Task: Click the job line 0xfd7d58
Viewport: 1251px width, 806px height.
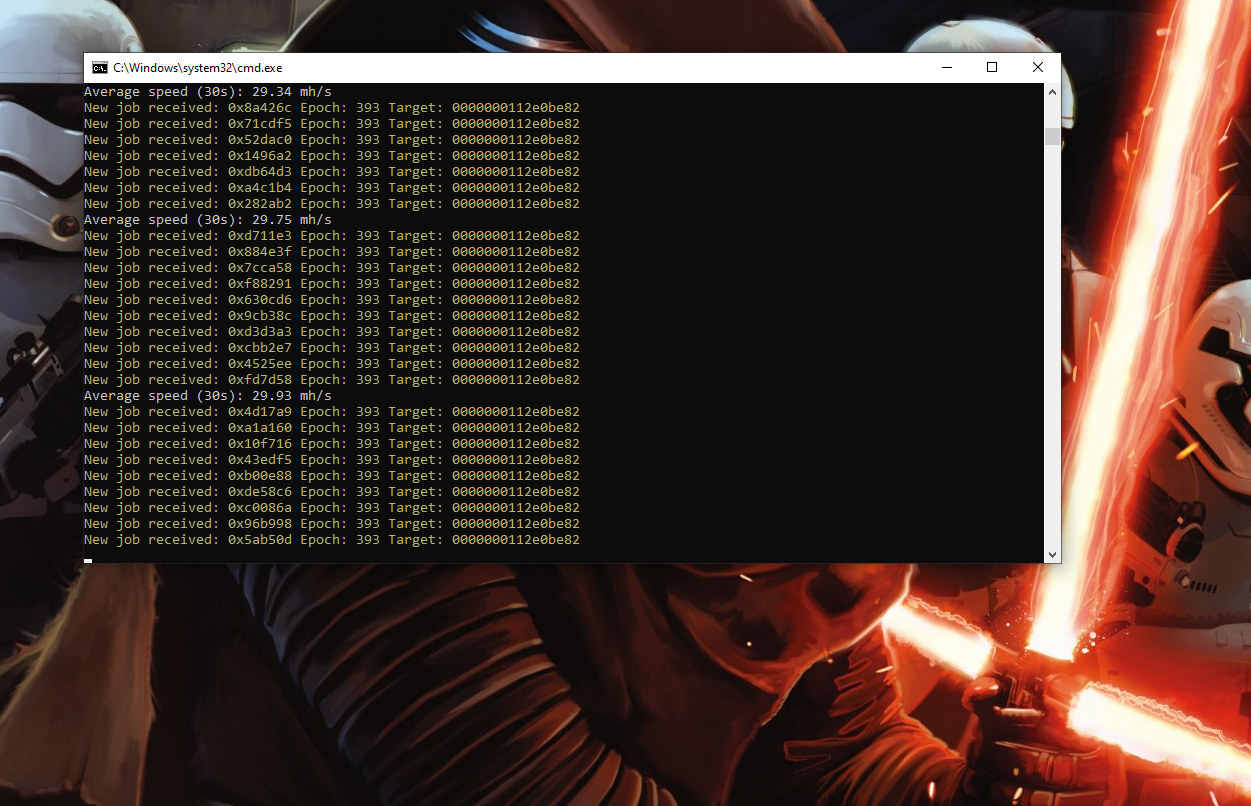Action: point(332,380)
